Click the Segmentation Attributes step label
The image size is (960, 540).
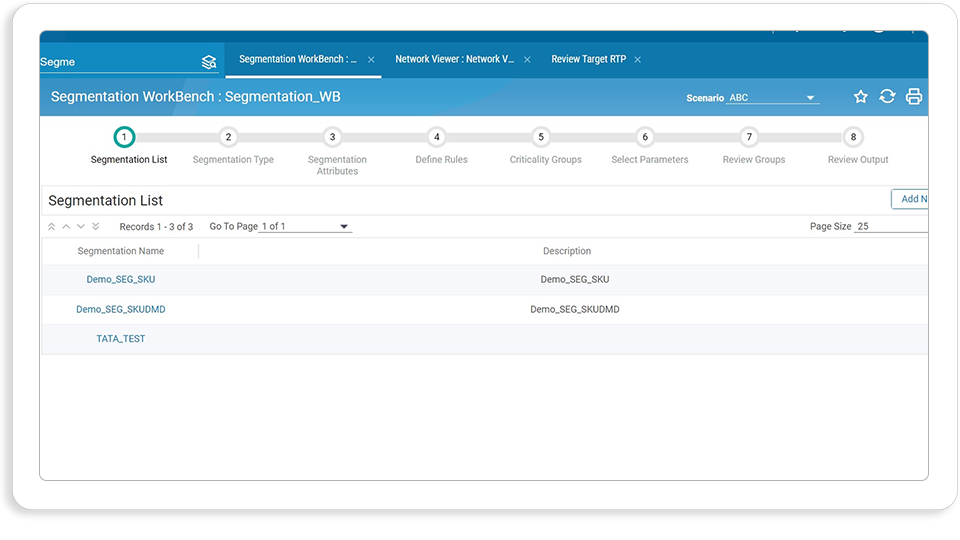(337, 165)
